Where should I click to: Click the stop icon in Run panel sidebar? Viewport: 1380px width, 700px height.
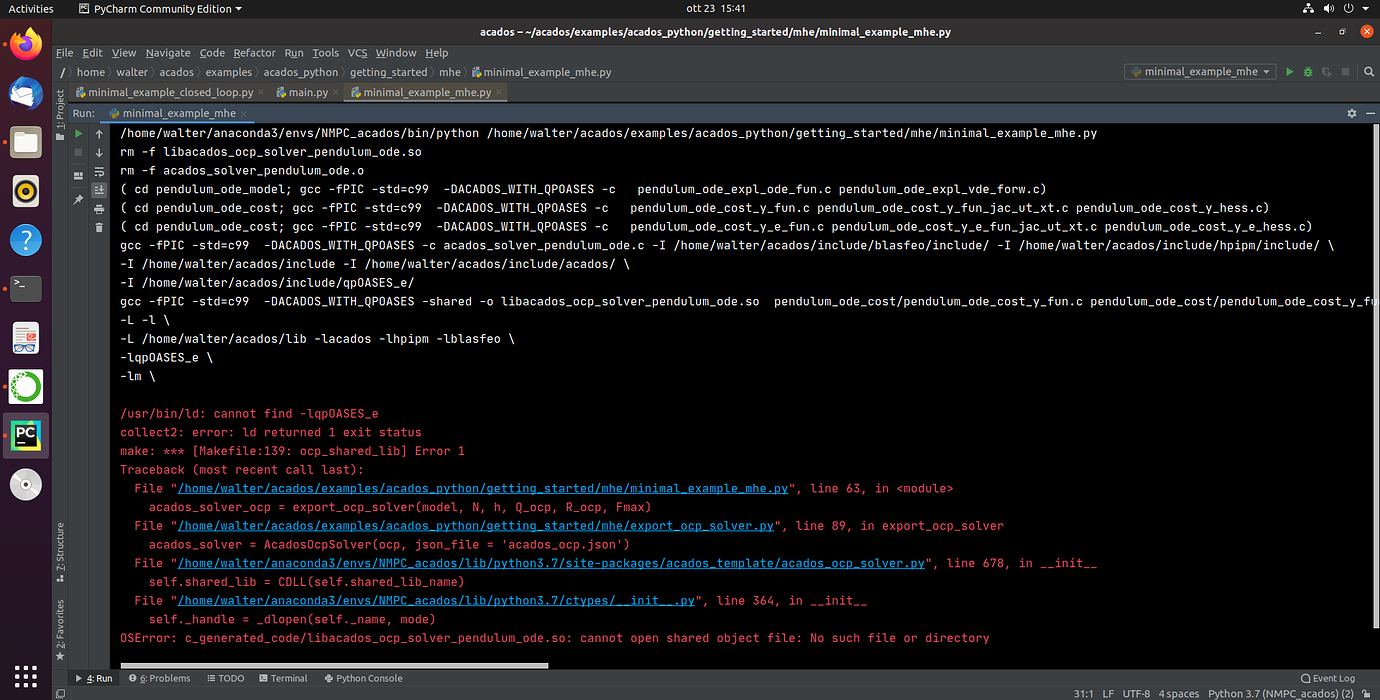pyautogui.click(x=79, y=152)
